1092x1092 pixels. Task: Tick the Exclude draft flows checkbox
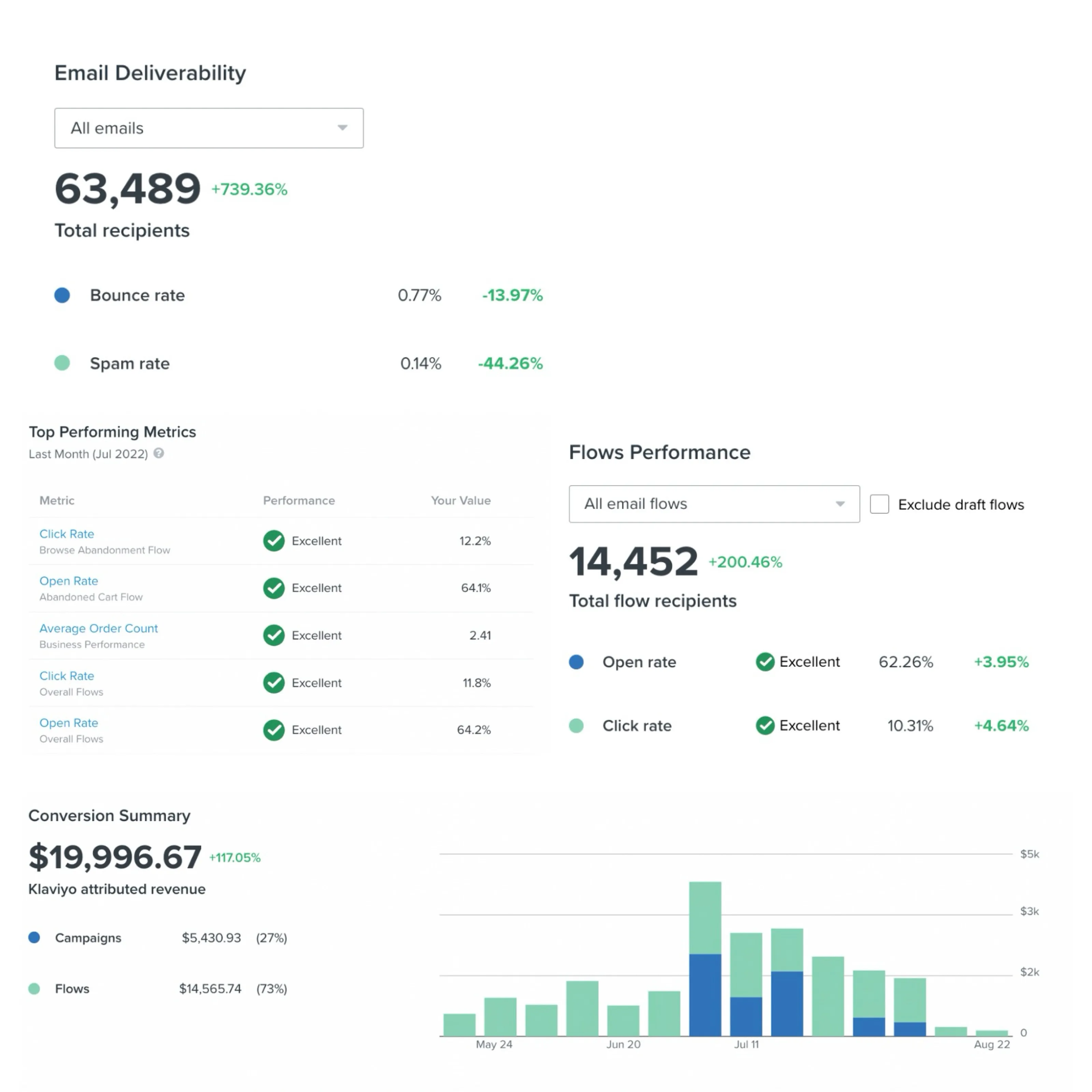point(879,504)
